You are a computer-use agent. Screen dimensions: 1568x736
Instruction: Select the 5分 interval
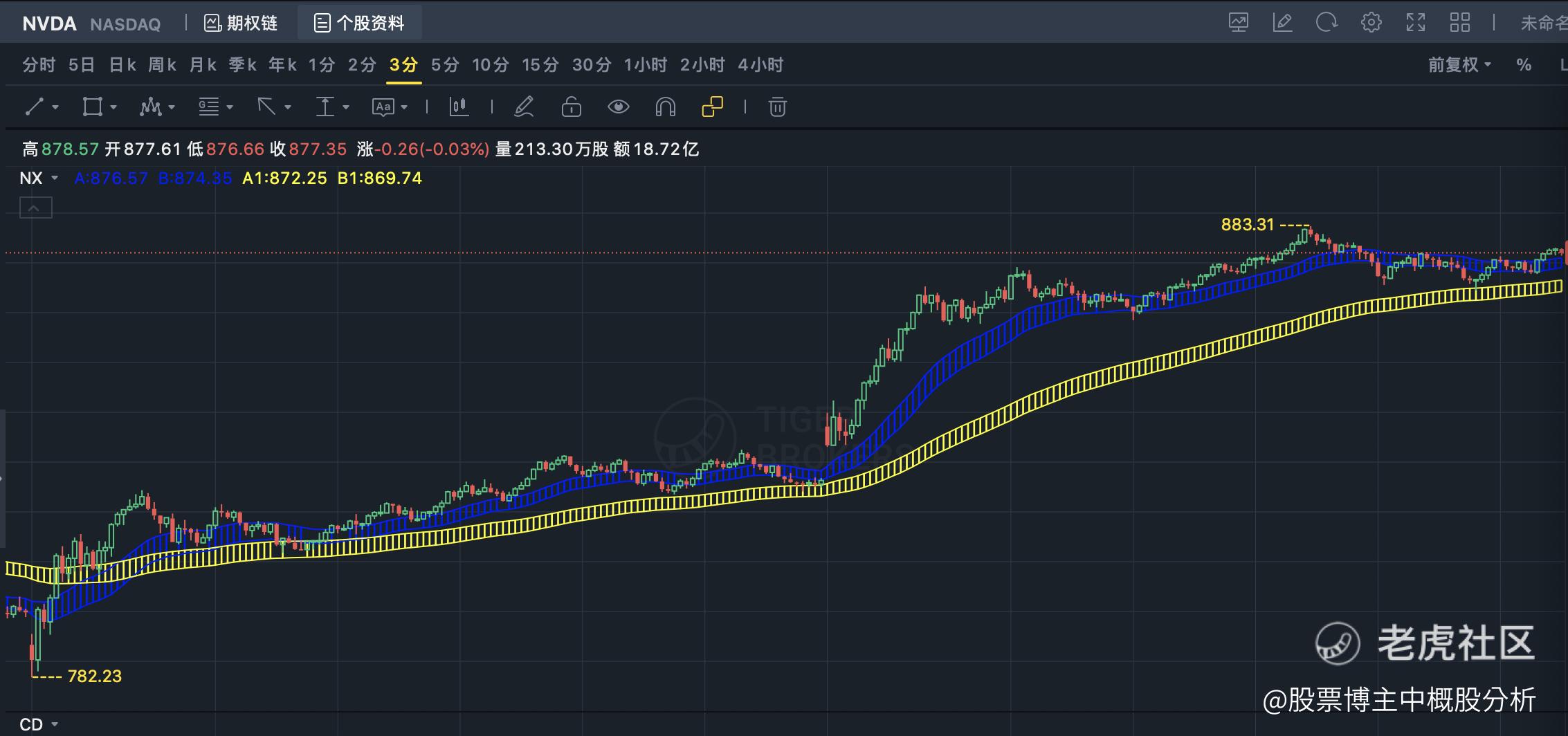click(x=445, y=65)
